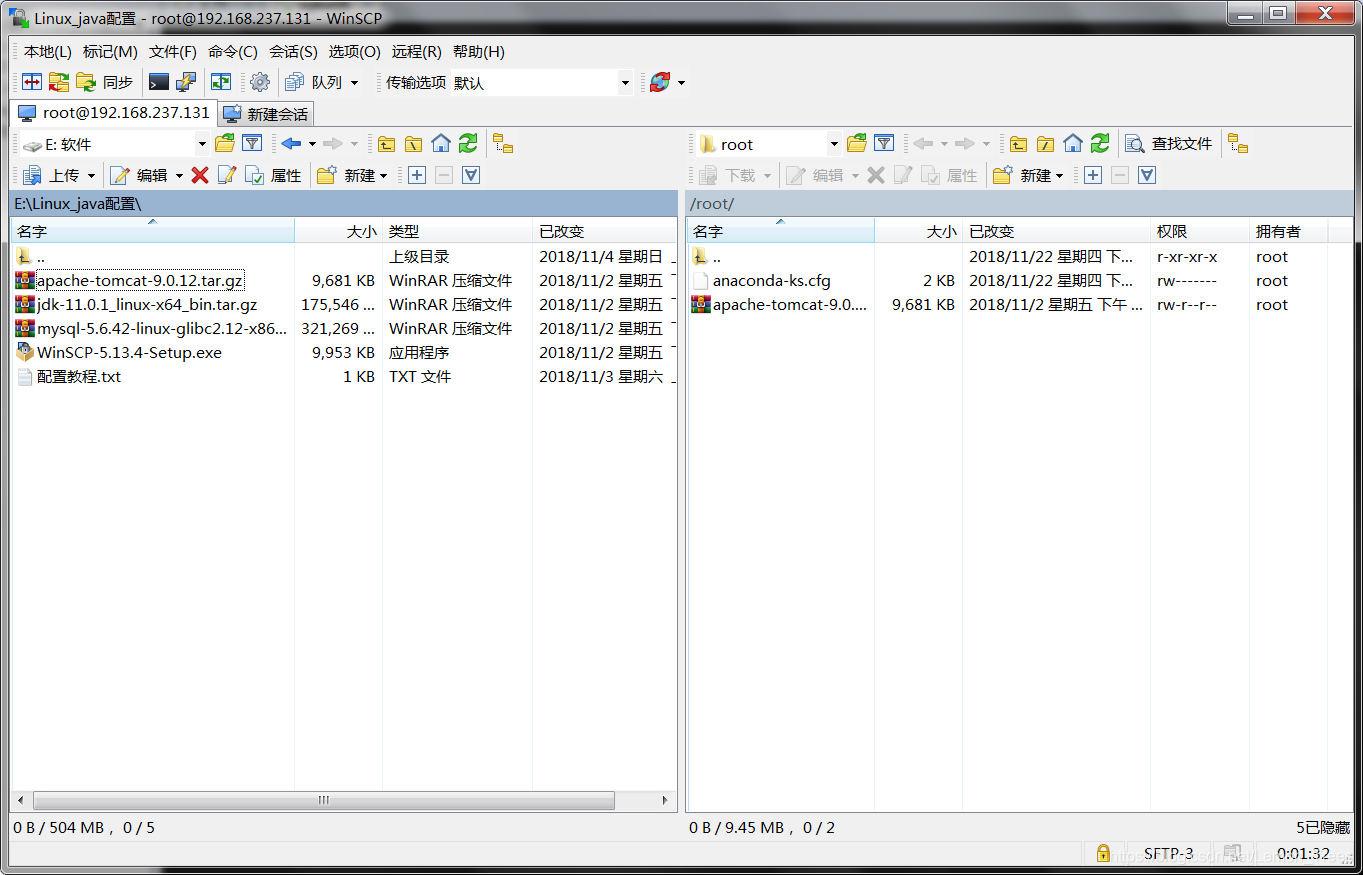The image size is (1363, 875).
Task: Click remote home directory icon
Action: (1073, 144)
